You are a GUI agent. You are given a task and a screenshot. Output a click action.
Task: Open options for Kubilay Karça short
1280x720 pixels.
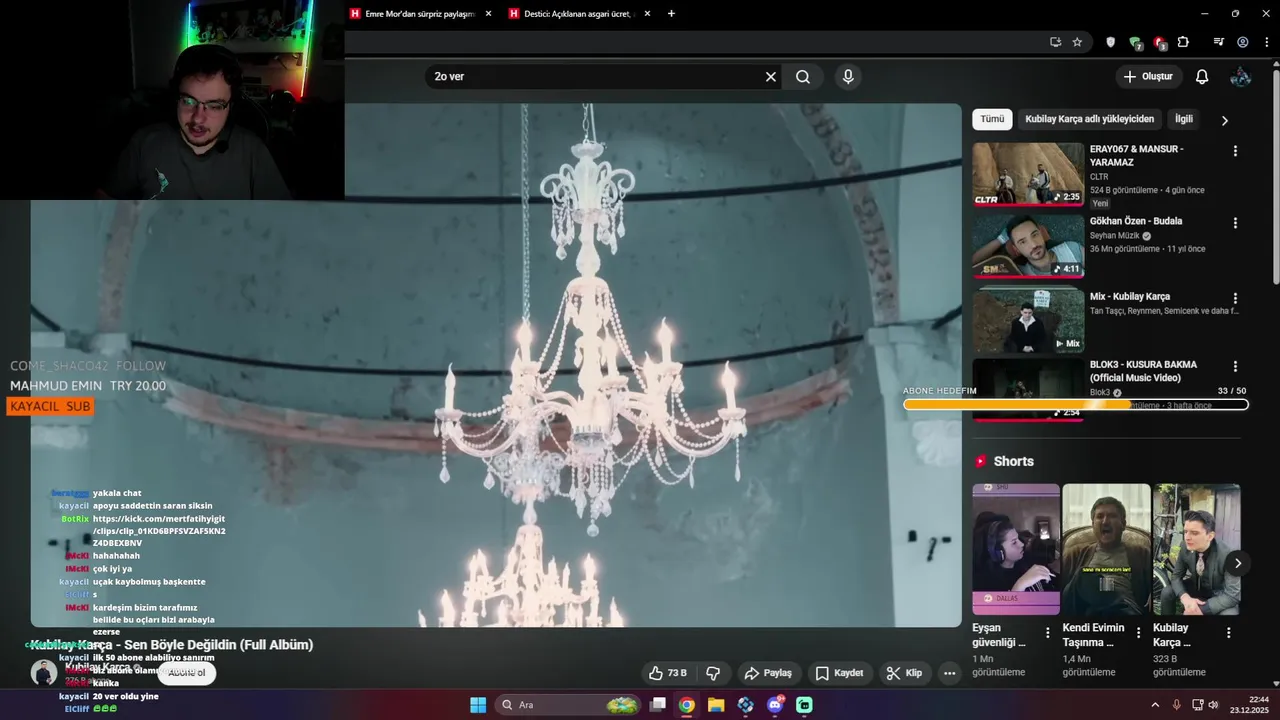coord(1228,633)
